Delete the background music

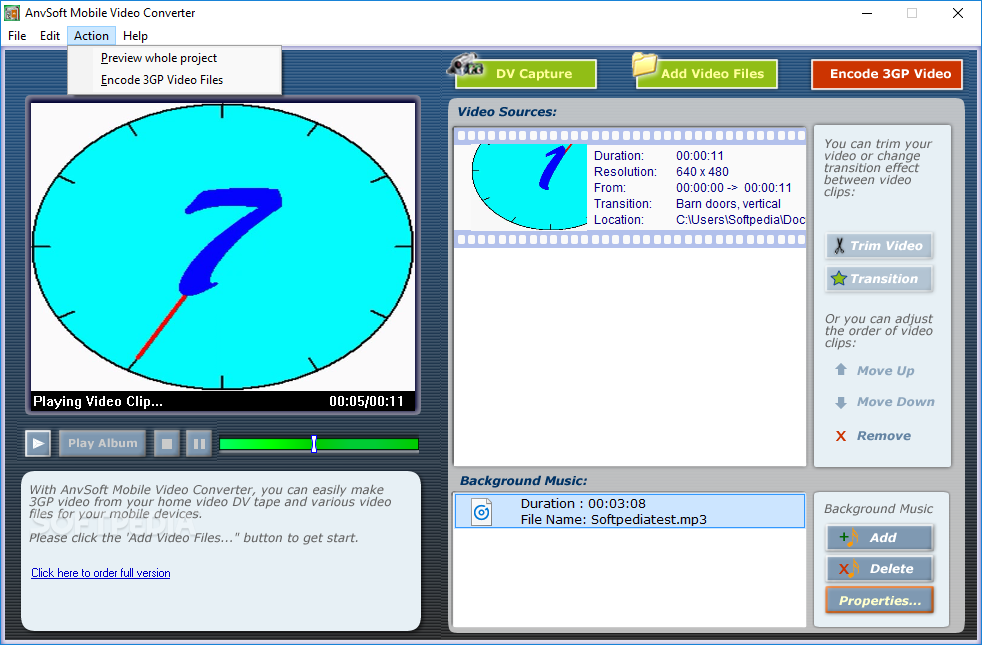(x=879, y=569)
